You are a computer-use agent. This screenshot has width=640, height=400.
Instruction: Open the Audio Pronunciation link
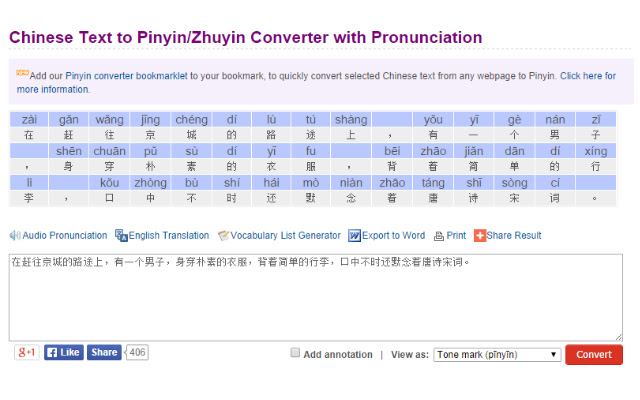pyautogui.click(x=65, y=236)
